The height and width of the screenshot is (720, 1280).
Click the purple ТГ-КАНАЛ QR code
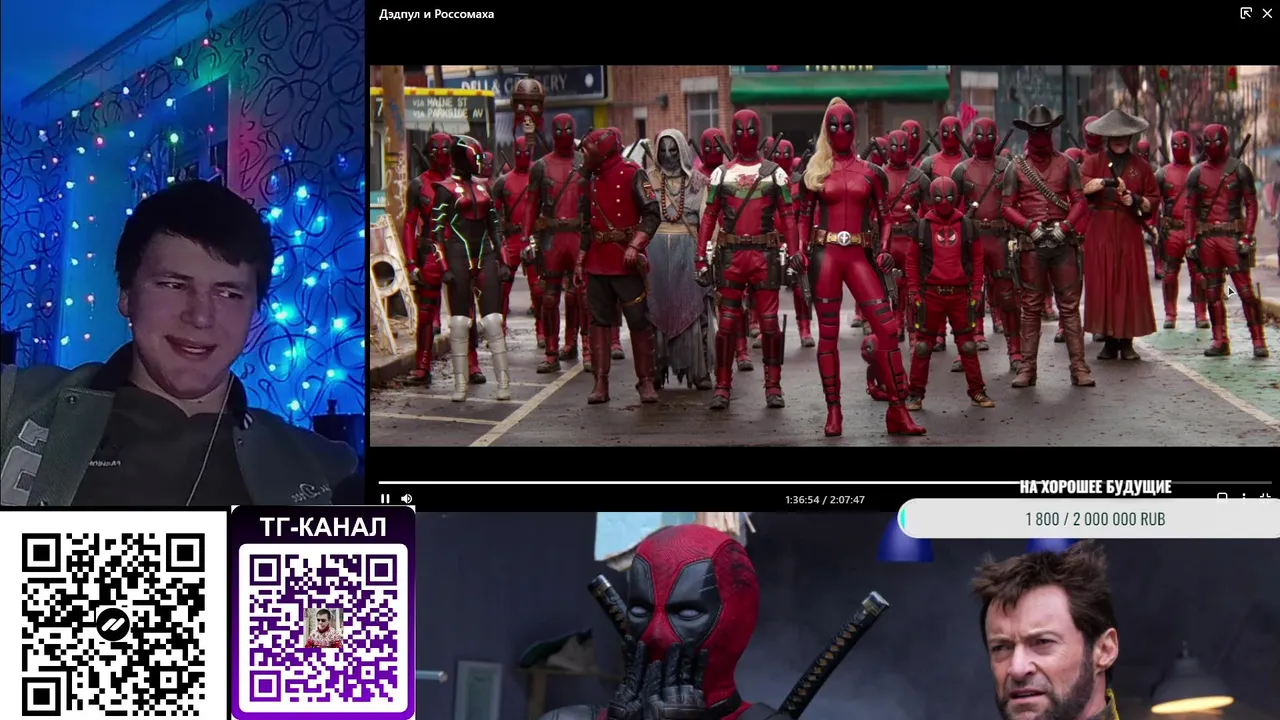323,629
